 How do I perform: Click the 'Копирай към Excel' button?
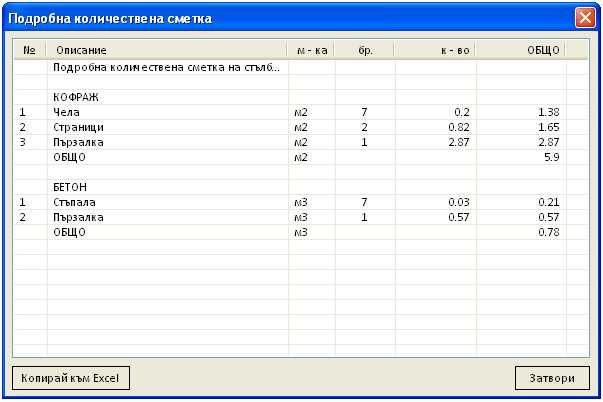click(x=71, y=379)
